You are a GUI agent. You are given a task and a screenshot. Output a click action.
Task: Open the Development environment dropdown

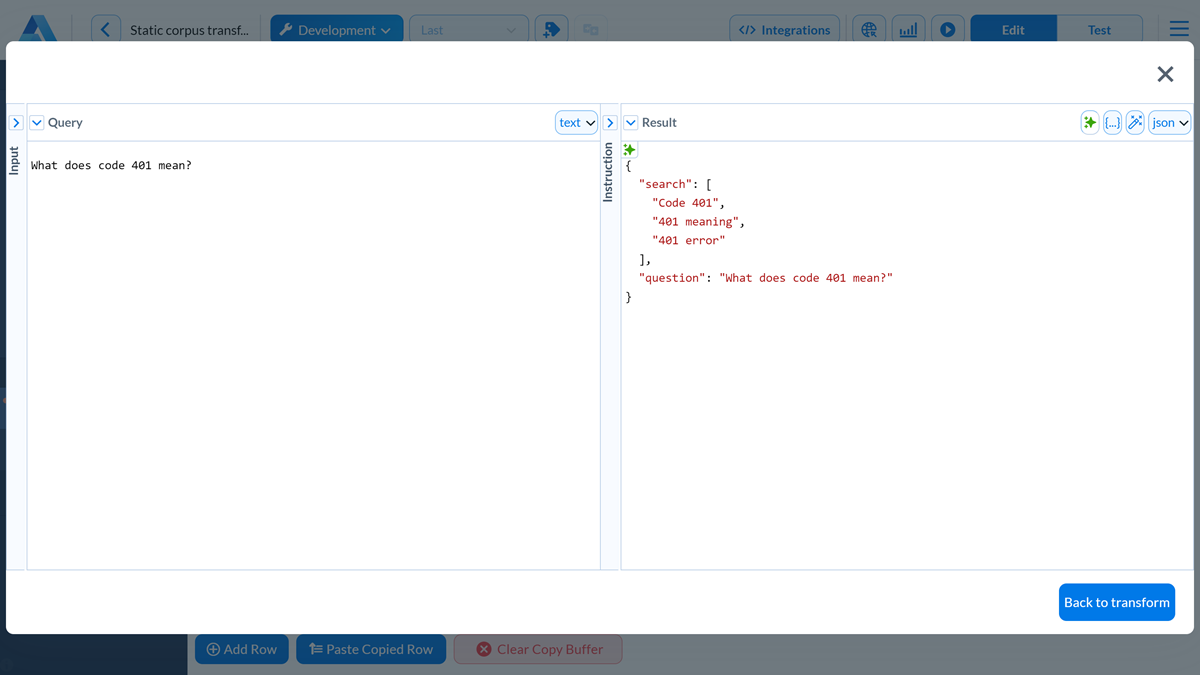pos(336,28)
